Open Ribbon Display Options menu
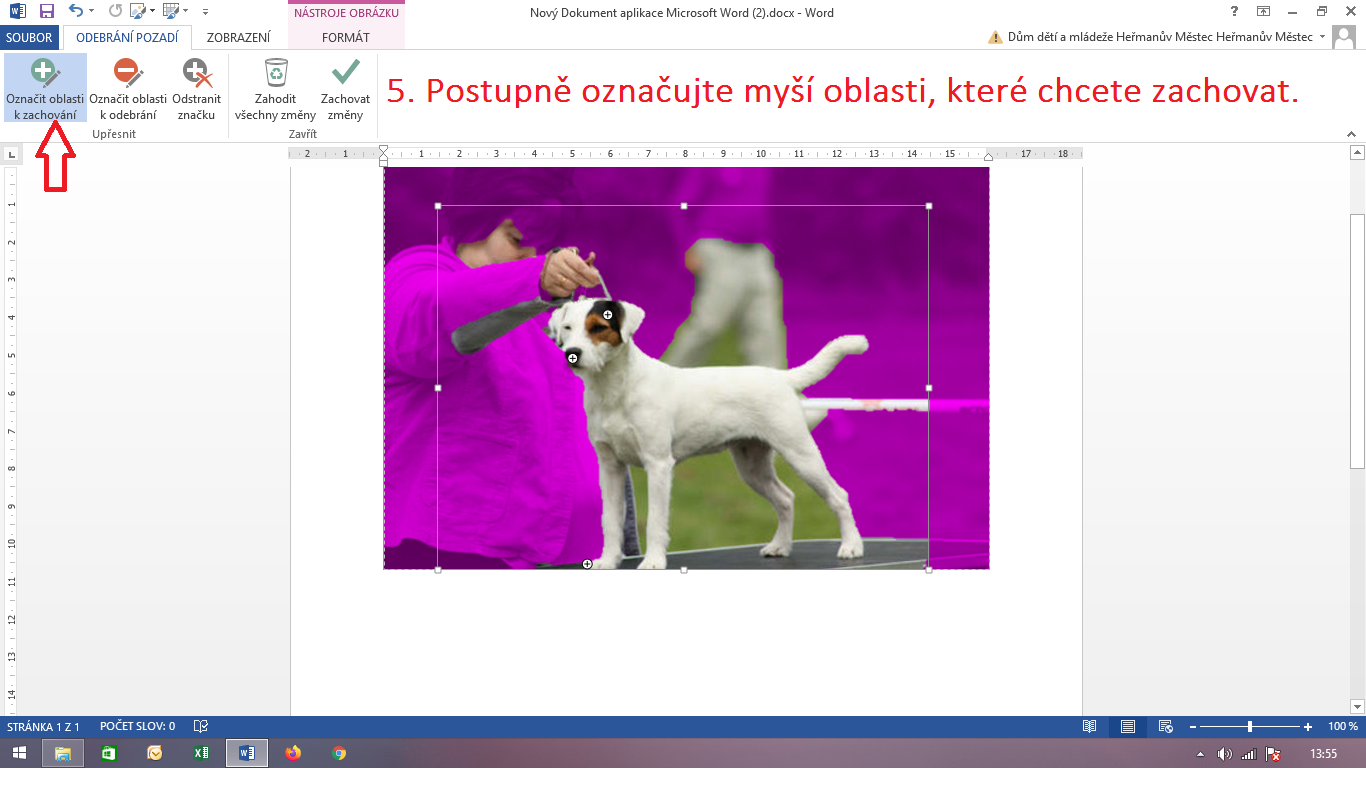This screenshot has width=1366, height=800. click(x=1264, y=12)
